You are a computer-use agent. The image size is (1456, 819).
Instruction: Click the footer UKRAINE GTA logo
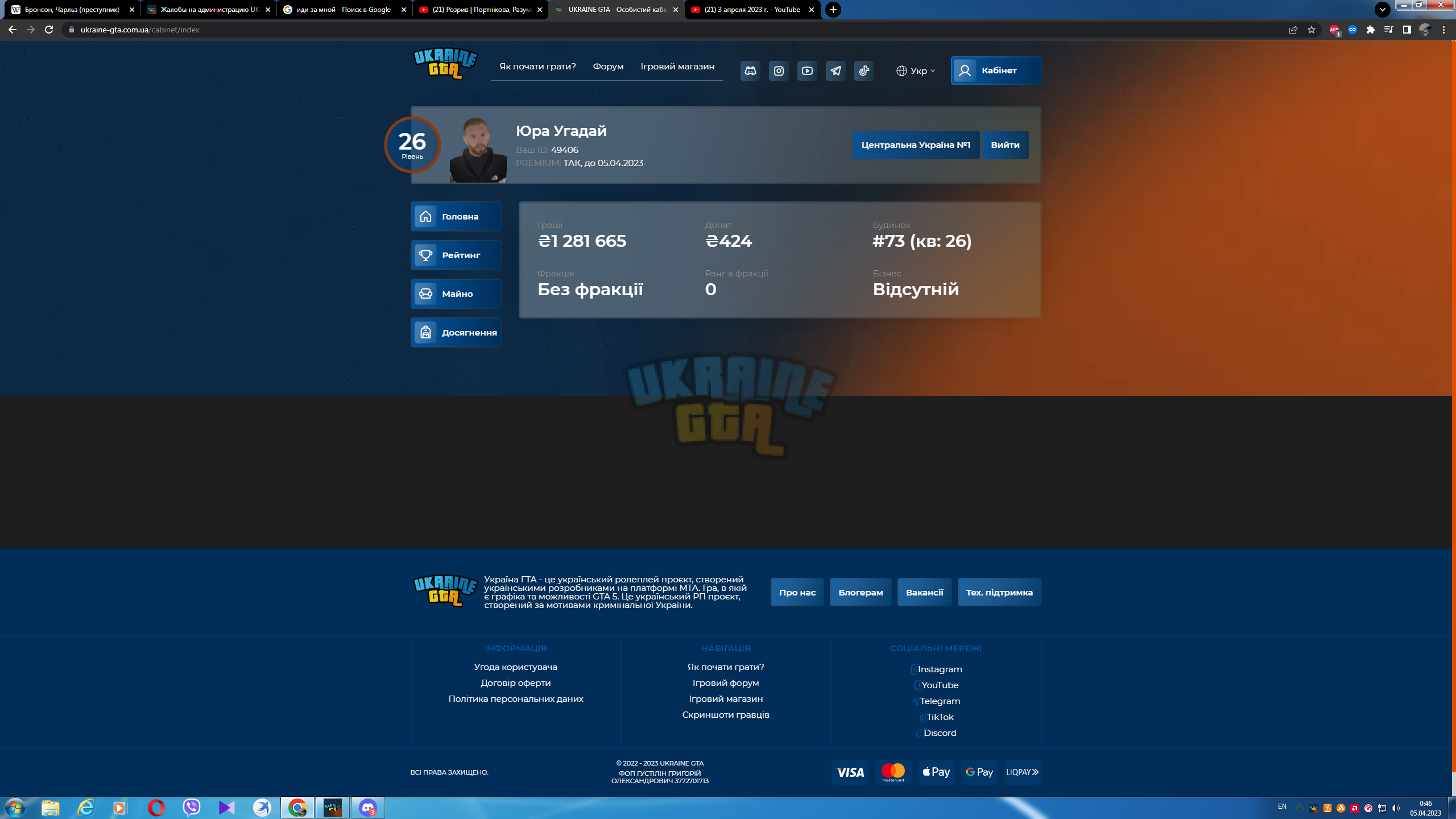445,591
